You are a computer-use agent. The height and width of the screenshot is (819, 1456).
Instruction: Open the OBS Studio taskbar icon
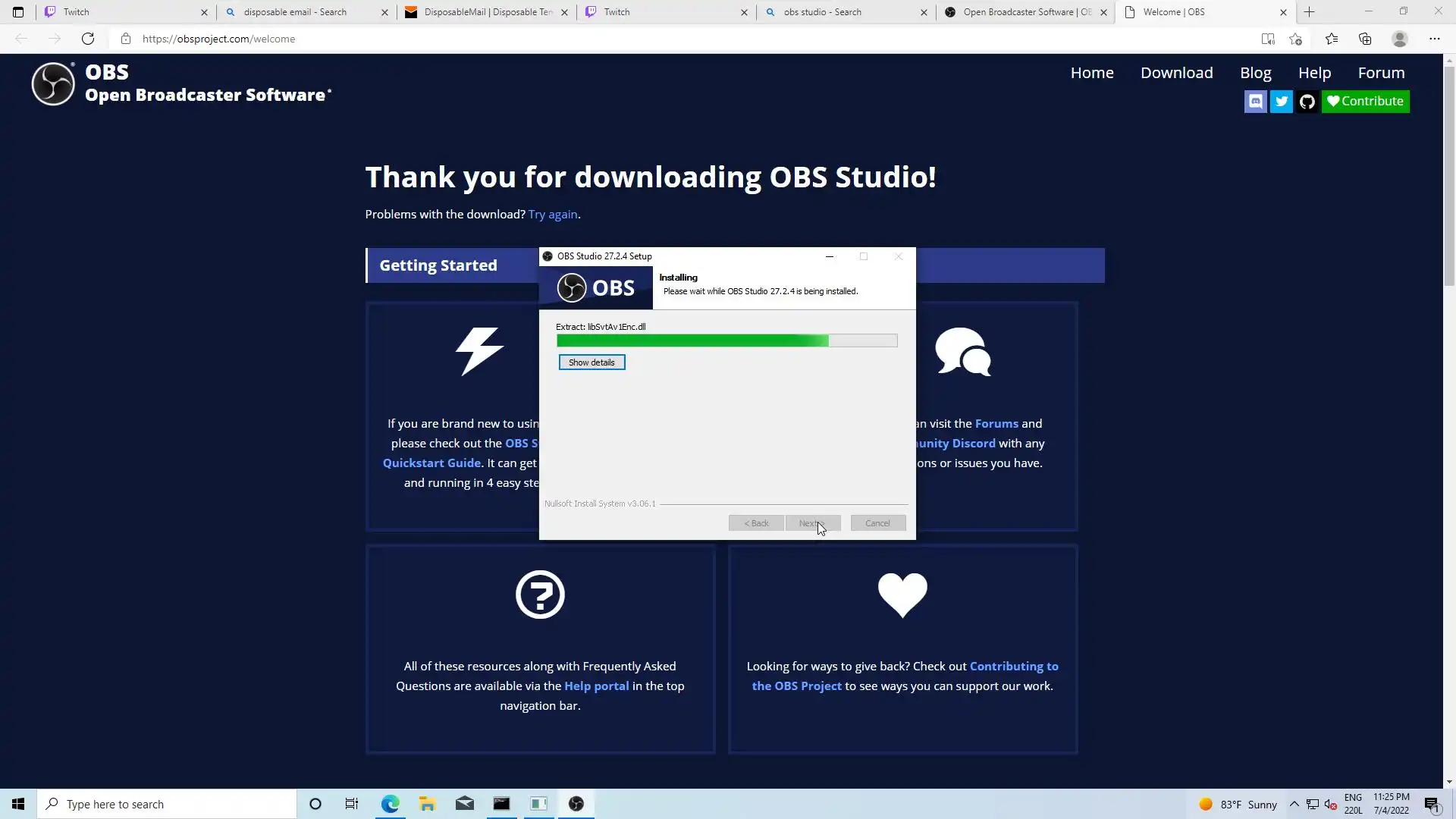pyautogui.click(x=576, y=804)
